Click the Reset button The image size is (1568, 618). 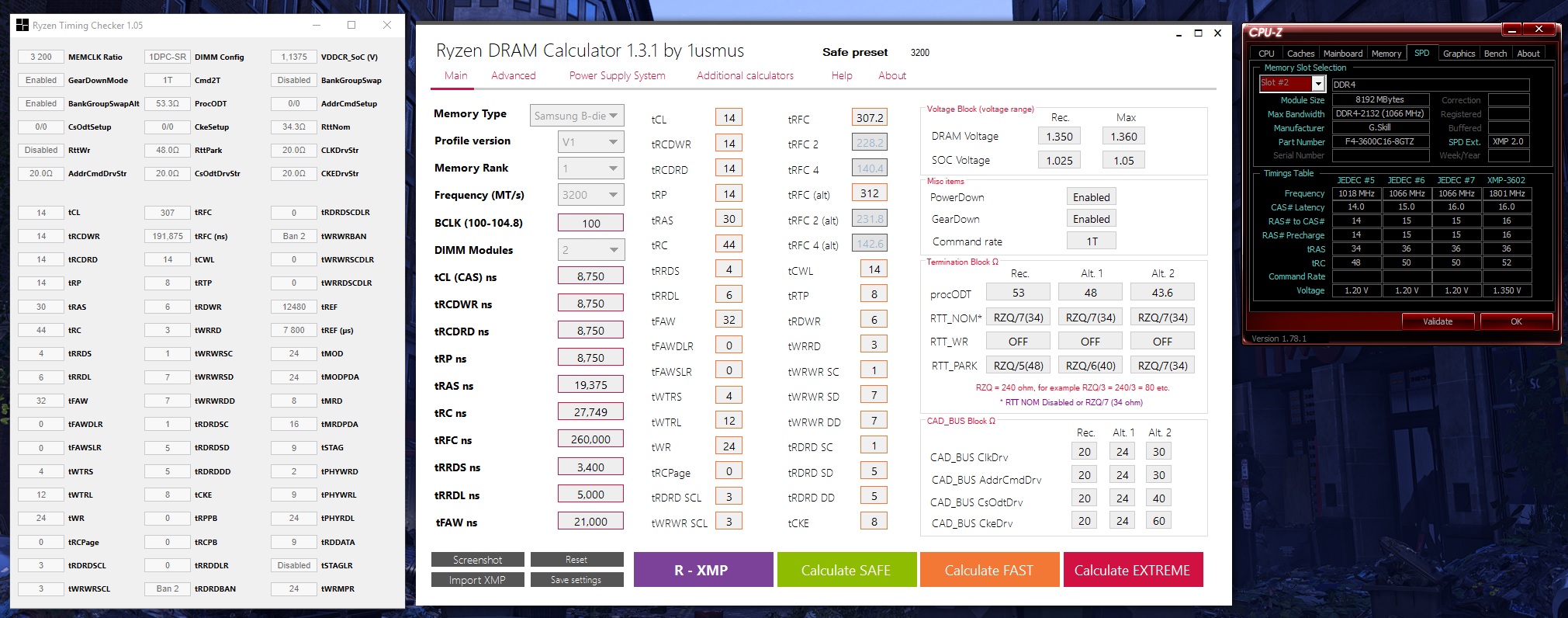tap(576, 560)
